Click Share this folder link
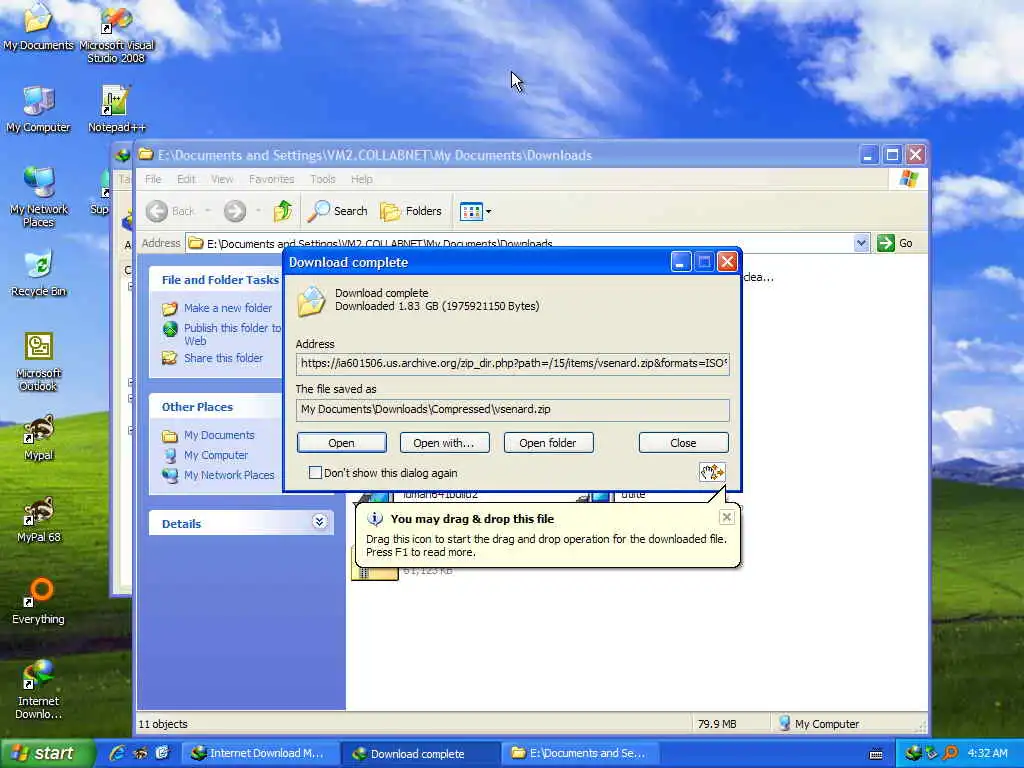This screenshot has width=1024, height=768. [223, 358]
